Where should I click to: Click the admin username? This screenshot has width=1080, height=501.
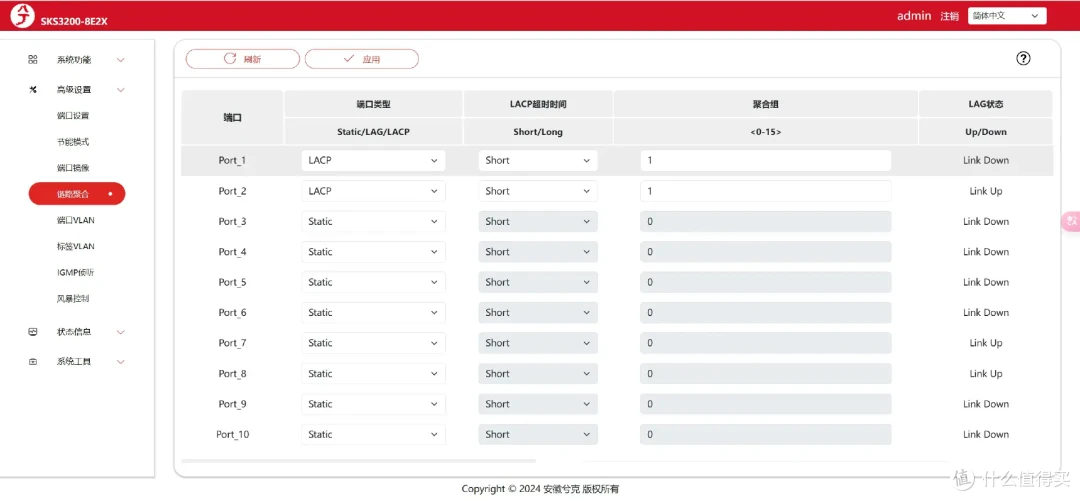914,16
